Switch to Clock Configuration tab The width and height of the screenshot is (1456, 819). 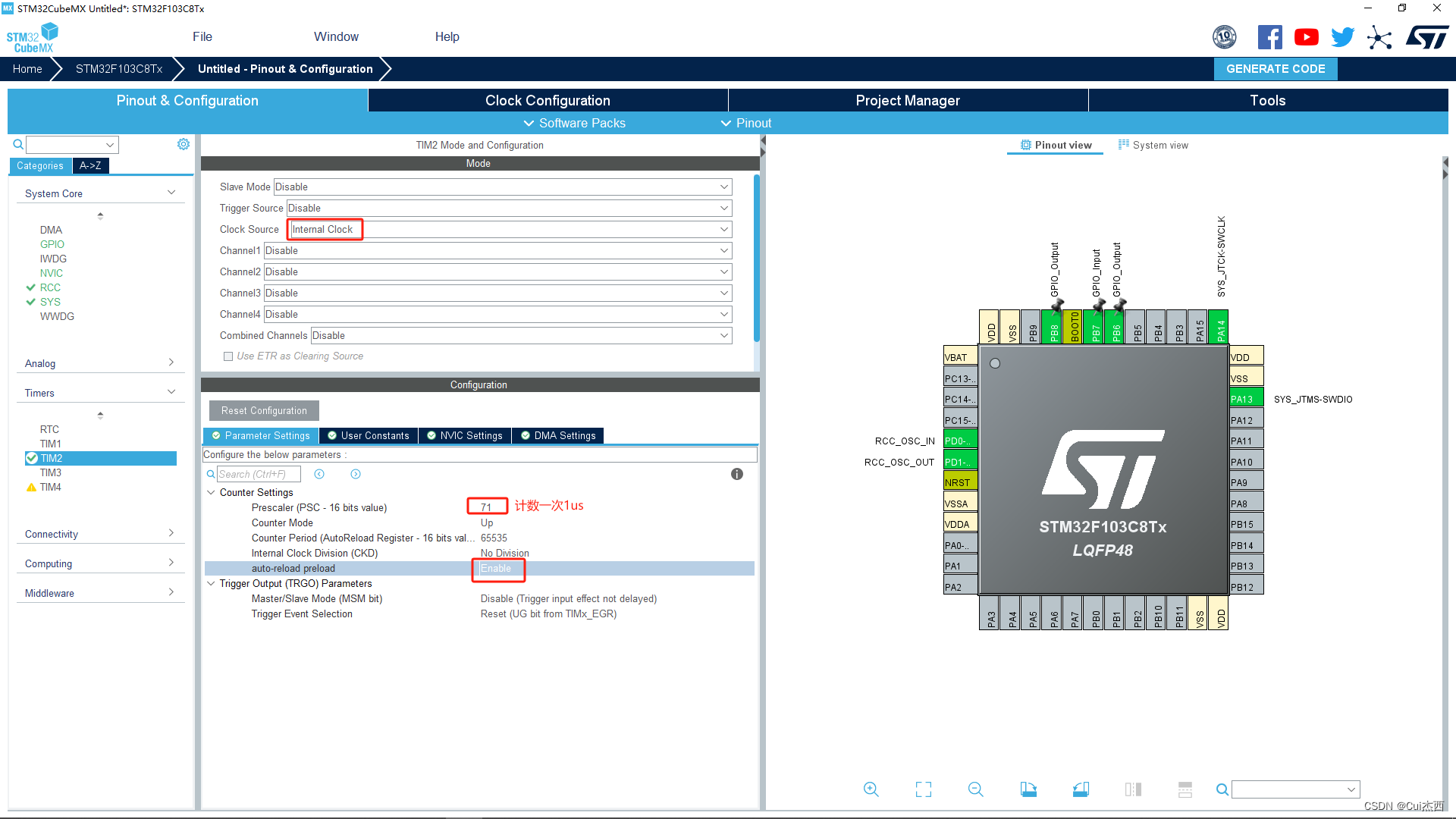[548, 100]
